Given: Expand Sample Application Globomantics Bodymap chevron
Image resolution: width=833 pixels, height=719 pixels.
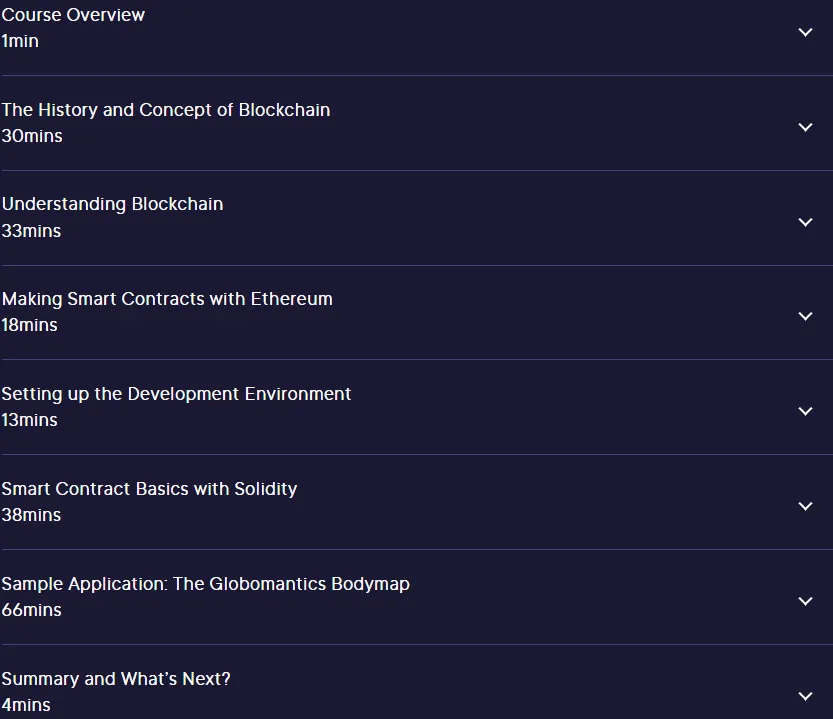Looking at the screenshot, I should tap(805, 601).
